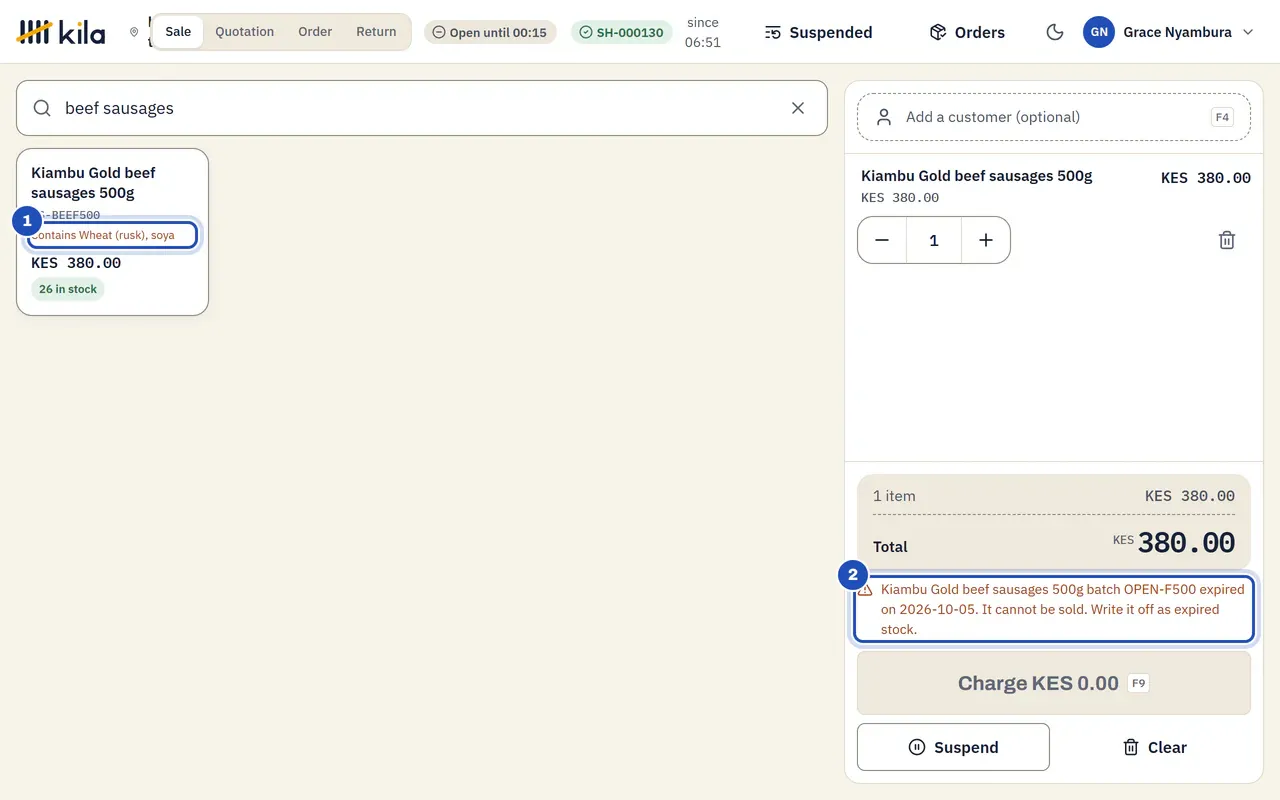Click the expired batch warning message
This screenshot has height=800, width=1280.
1054,609
